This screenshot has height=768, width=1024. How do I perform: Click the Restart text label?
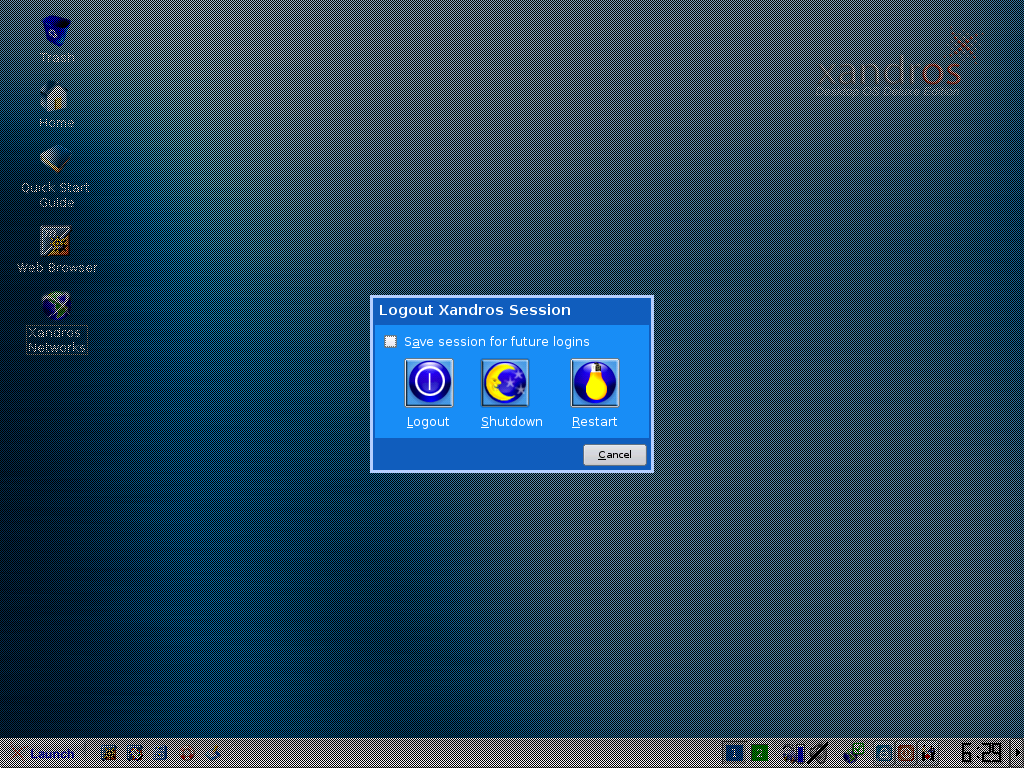tap(594, 422)
